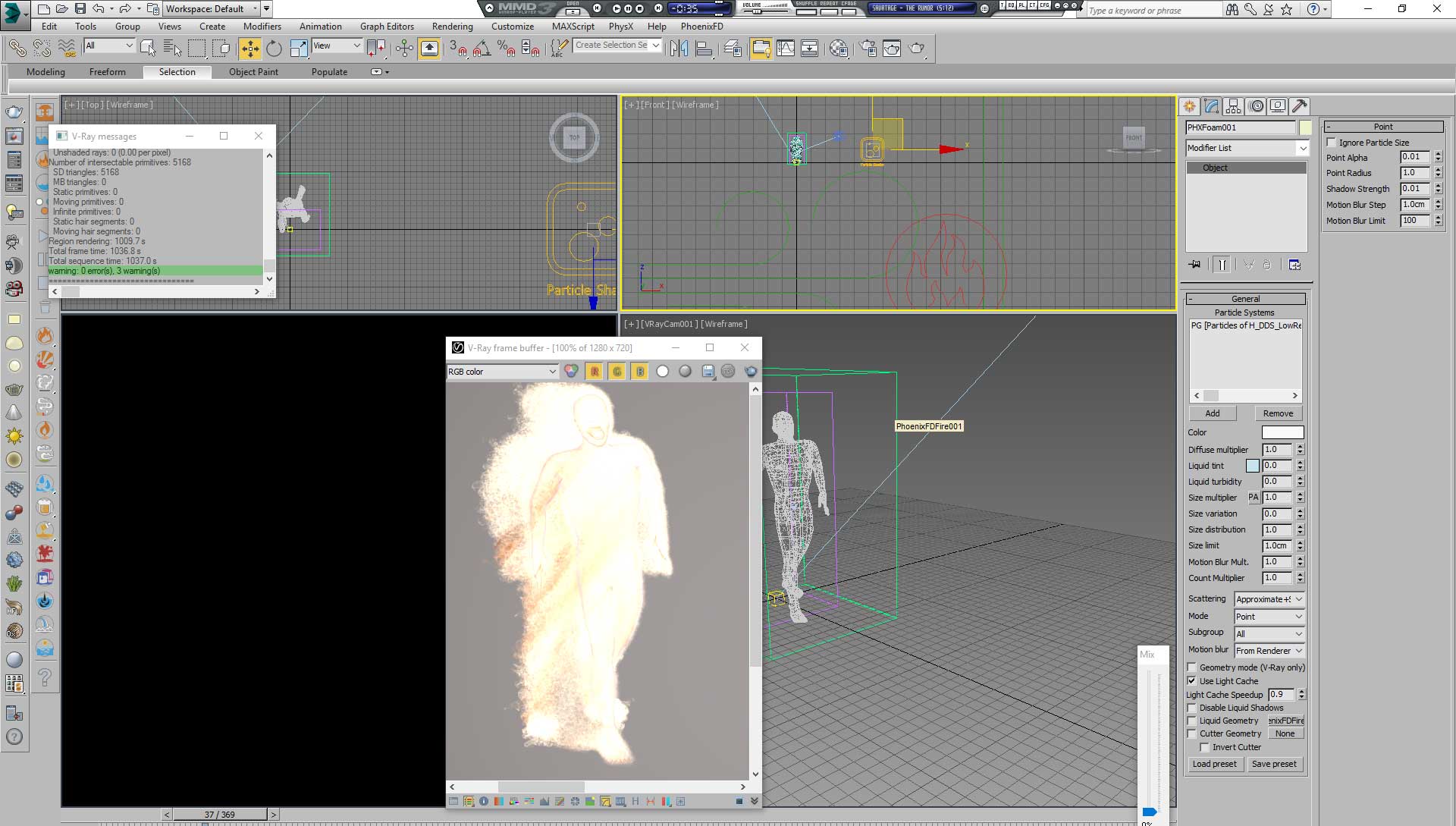Open the Create tab in command panel

(x=1189, y=106)
